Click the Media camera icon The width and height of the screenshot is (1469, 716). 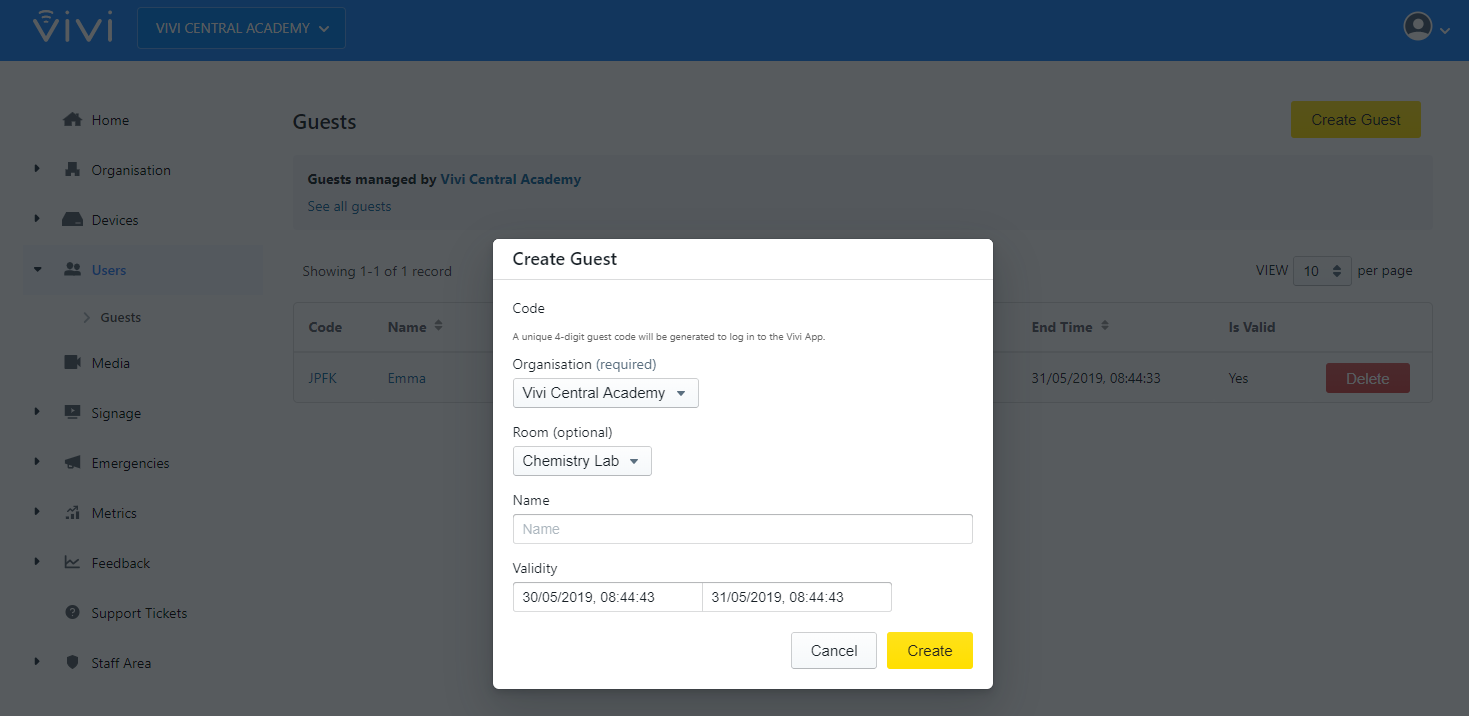click(72, 363)
